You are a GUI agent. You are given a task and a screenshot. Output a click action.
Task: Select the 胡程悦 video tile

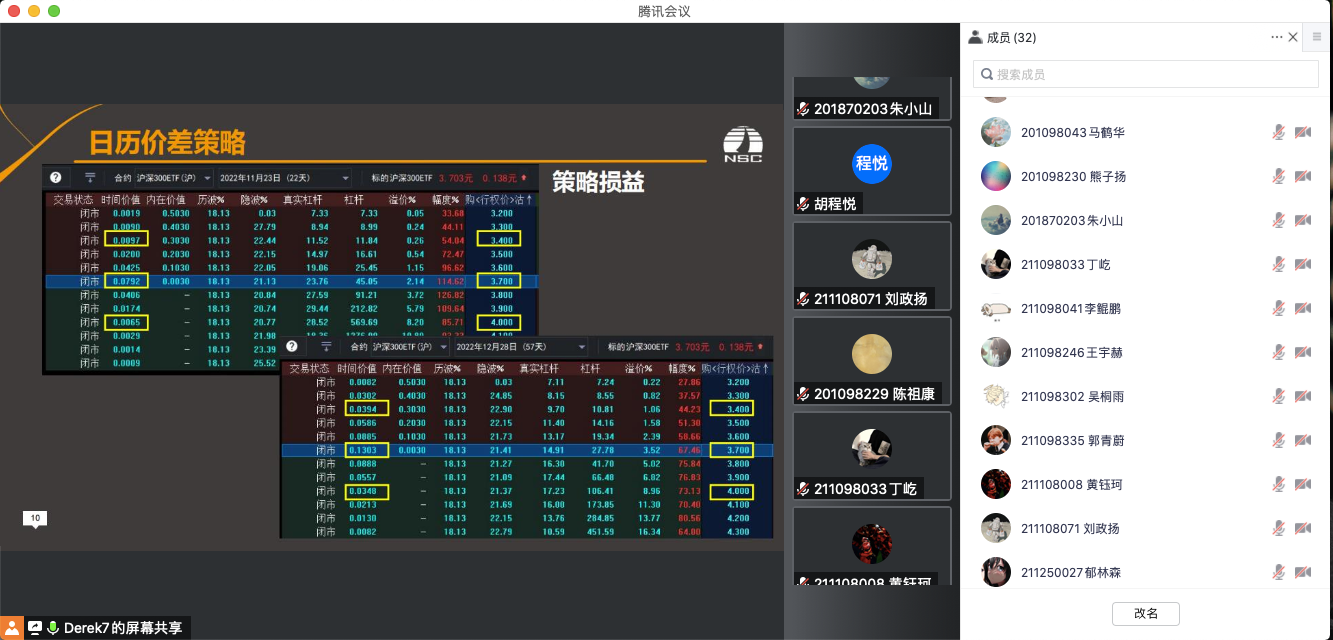(871, 171)
